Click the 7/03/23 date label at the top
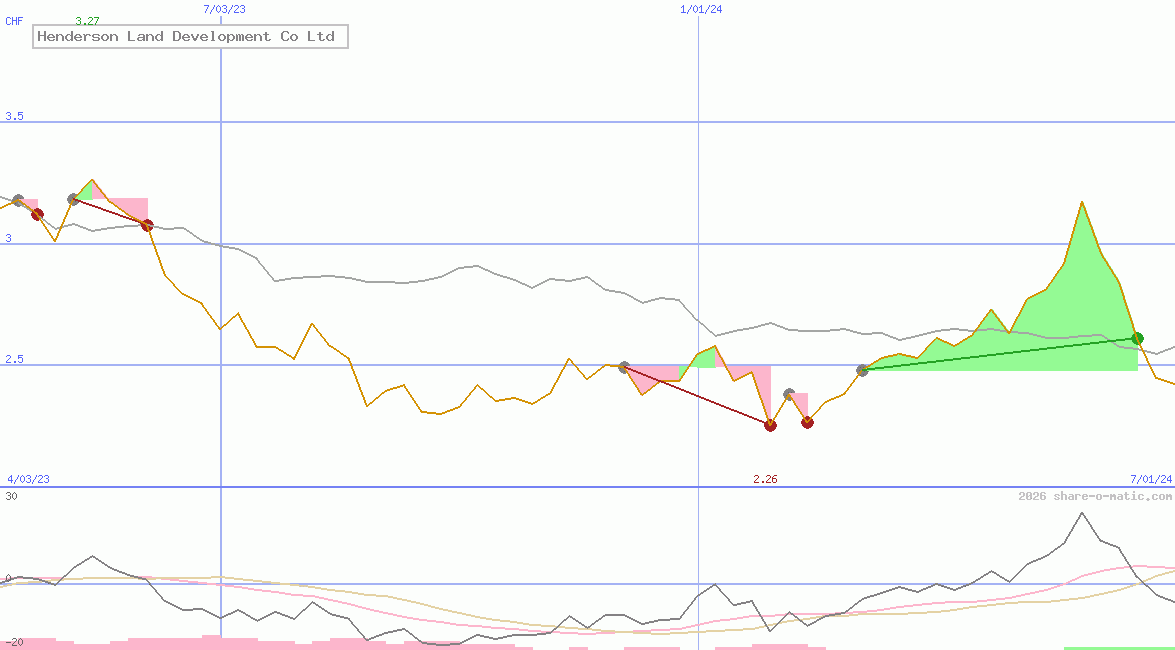Viewport: 1175px width, 650px height. tap(224, 9)
